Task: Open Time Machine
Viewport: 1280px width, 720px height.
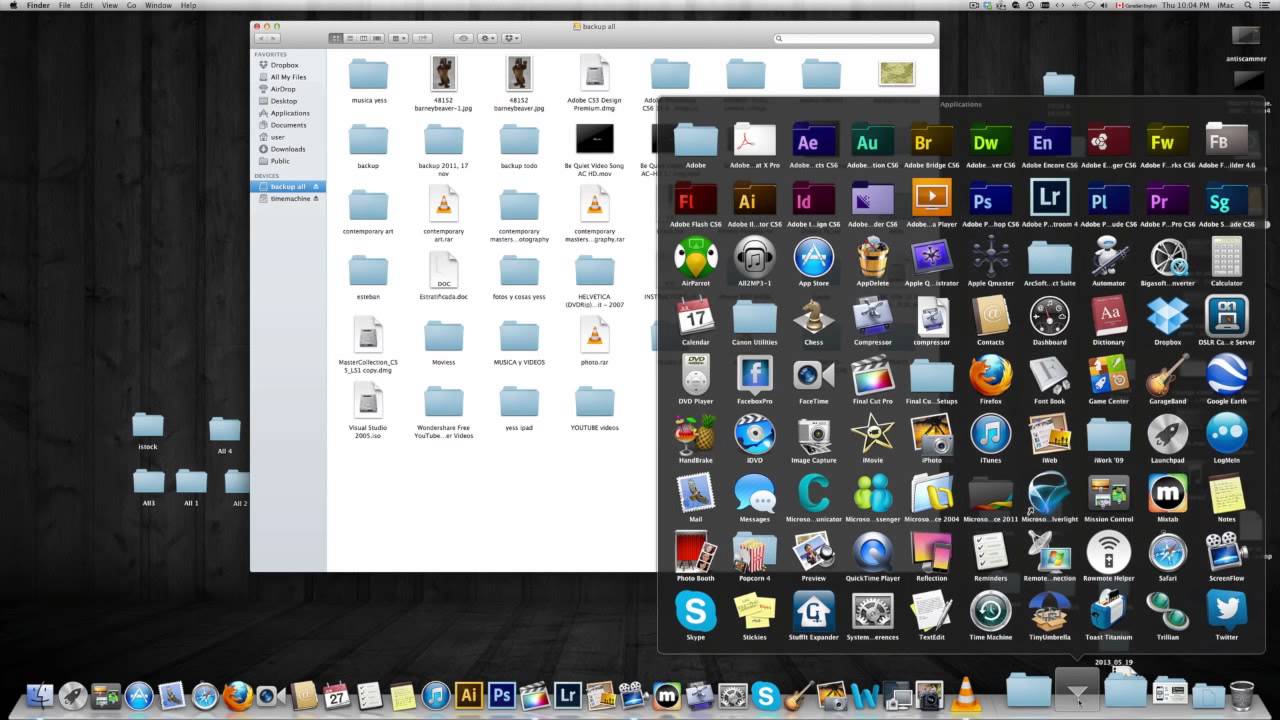Action: [990, 612]
